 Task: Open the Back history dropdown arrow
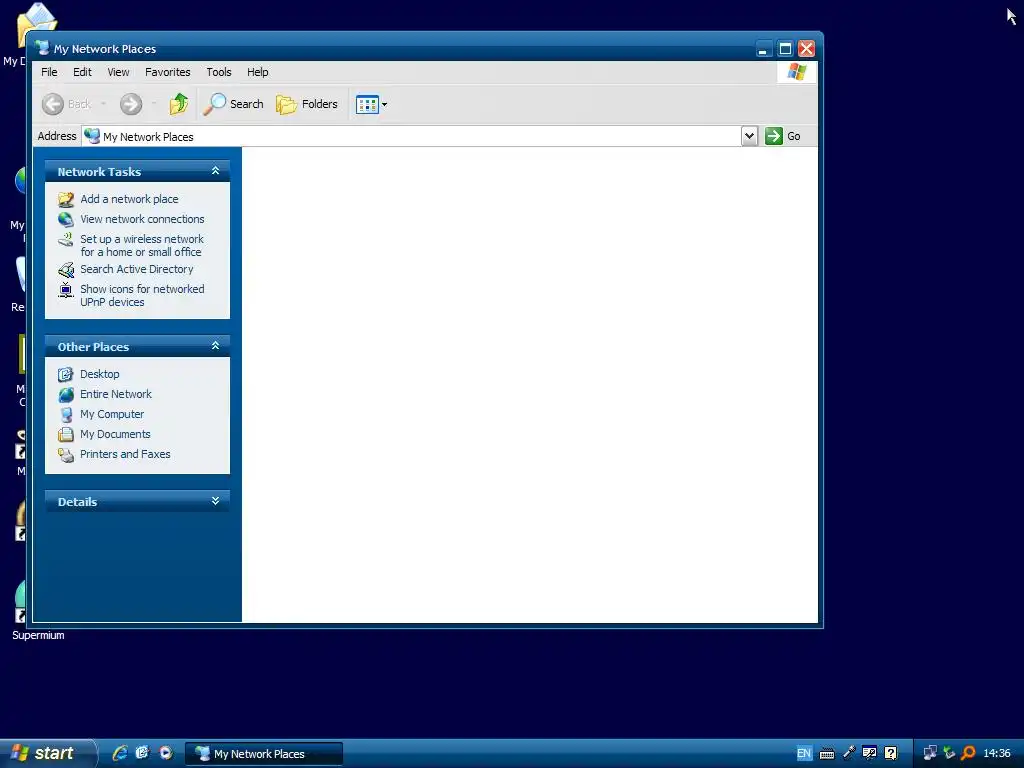[x=103, y=104]
